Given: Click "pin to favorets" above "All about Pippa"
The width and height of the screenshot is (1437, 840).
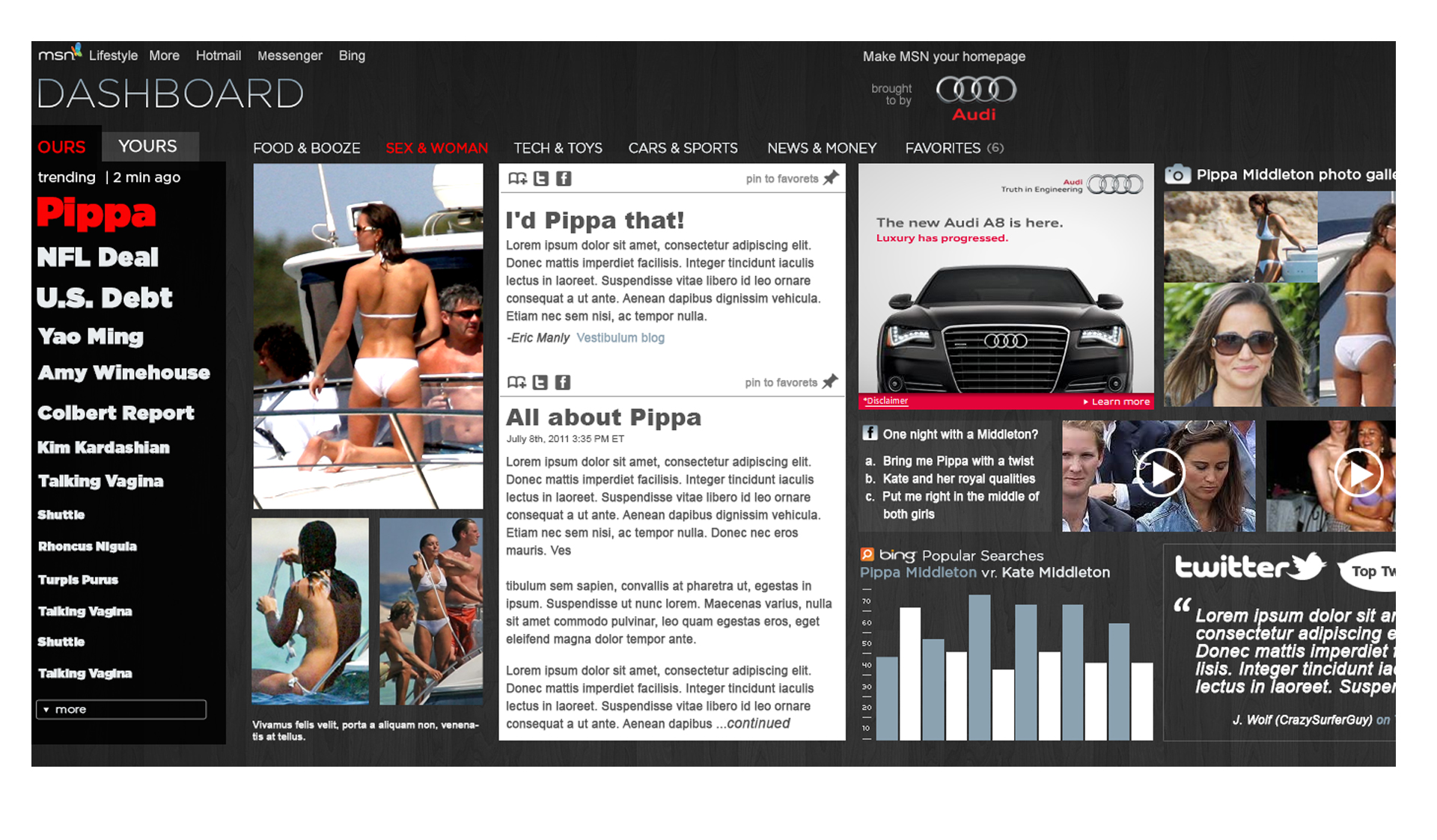Looking at the screenshot, I should 781,382.
